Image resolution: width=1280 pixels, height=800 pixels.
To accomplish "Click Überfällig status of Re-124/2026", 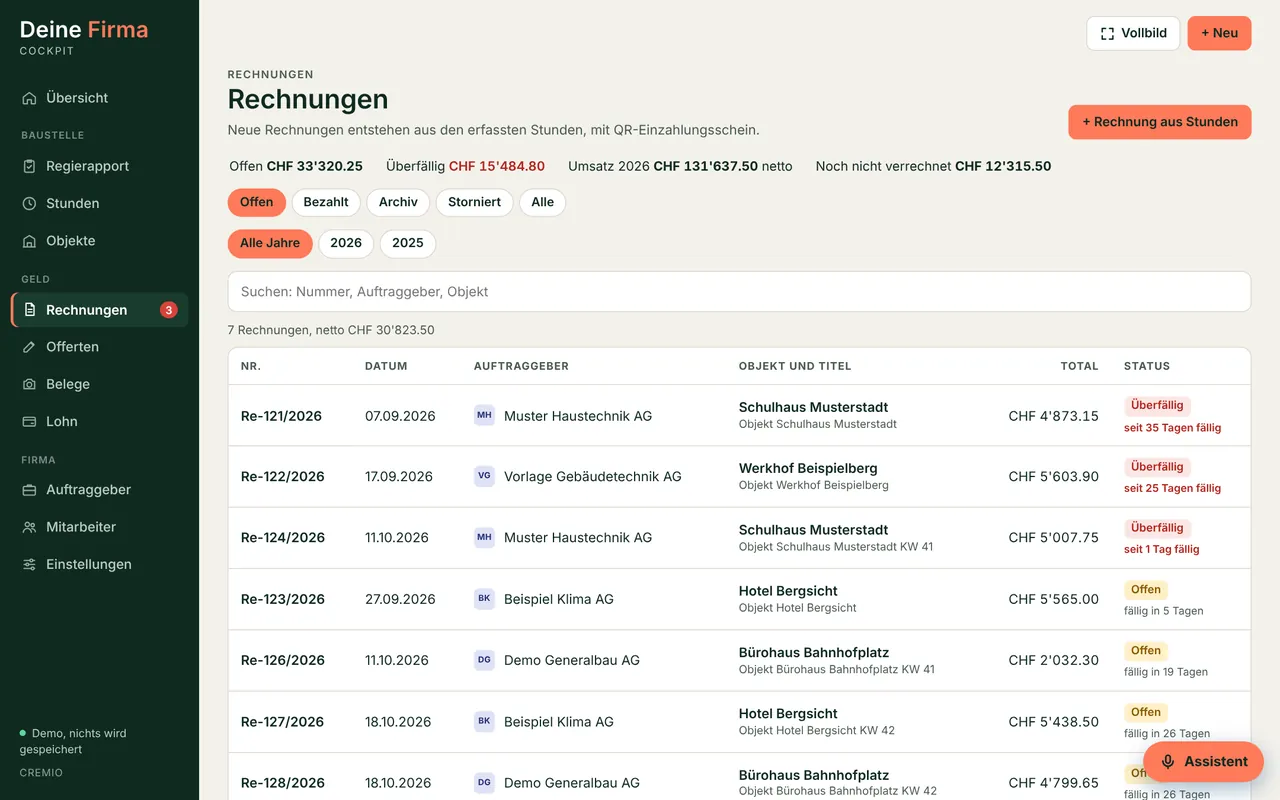I will [x=1157, y=528].
